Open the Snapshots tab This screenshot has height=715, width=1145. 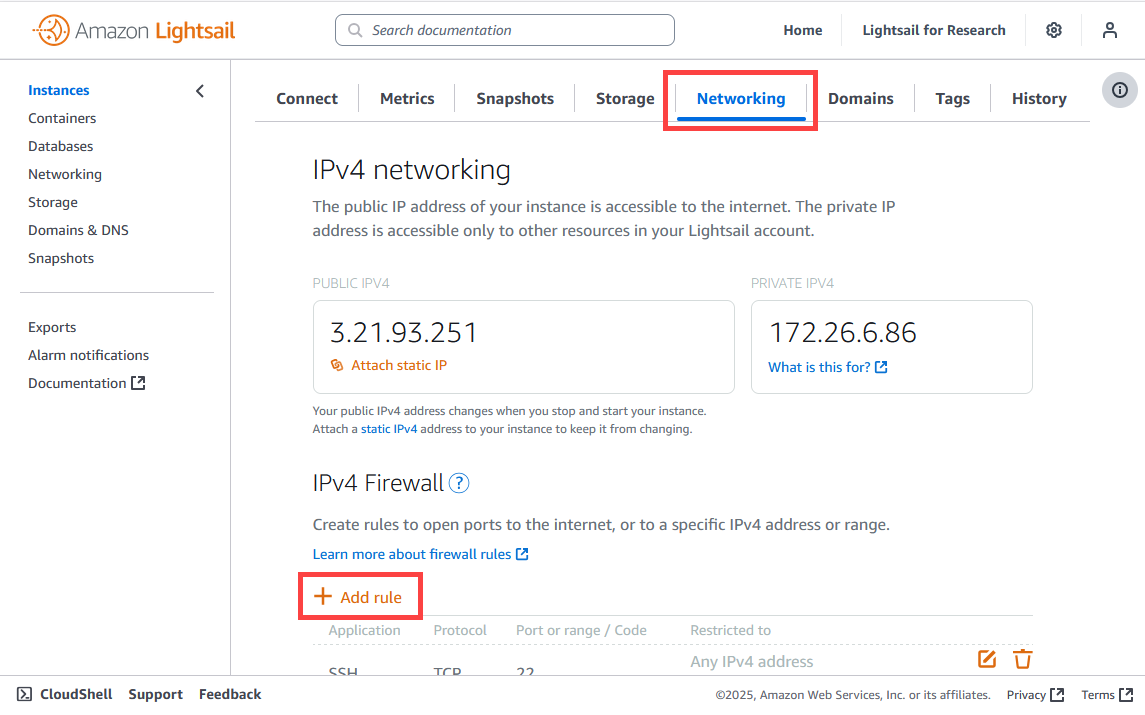(x=515, y=99)
